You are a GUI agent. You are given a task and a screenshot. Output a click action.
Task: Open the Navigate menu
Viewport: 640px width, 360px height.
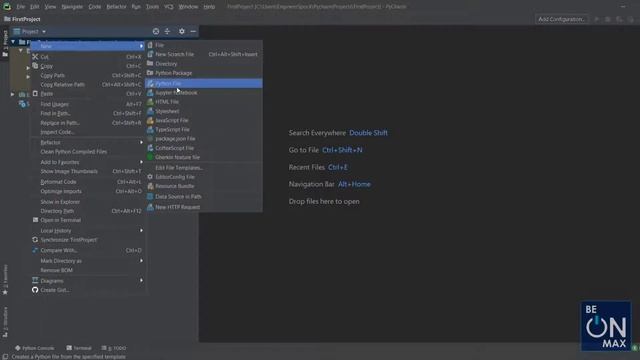point(72,7)
